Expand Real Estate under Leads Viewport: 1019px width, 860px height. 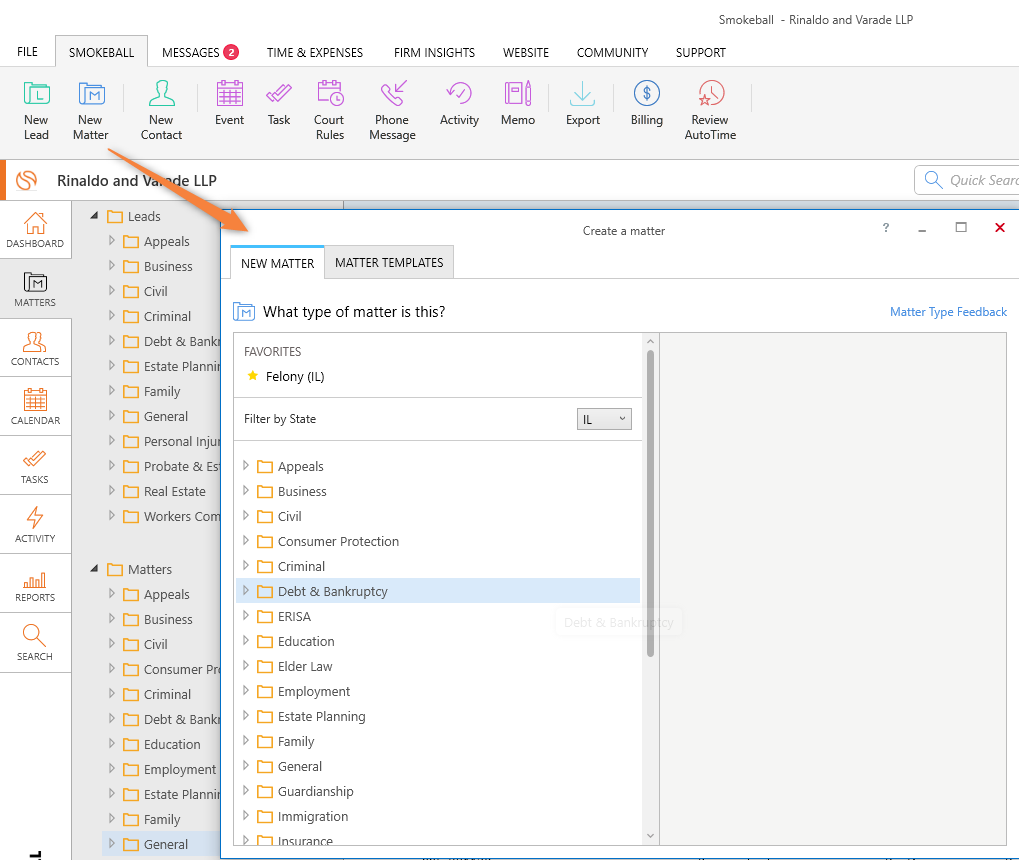pyautogui.click(x=112, y=490)
